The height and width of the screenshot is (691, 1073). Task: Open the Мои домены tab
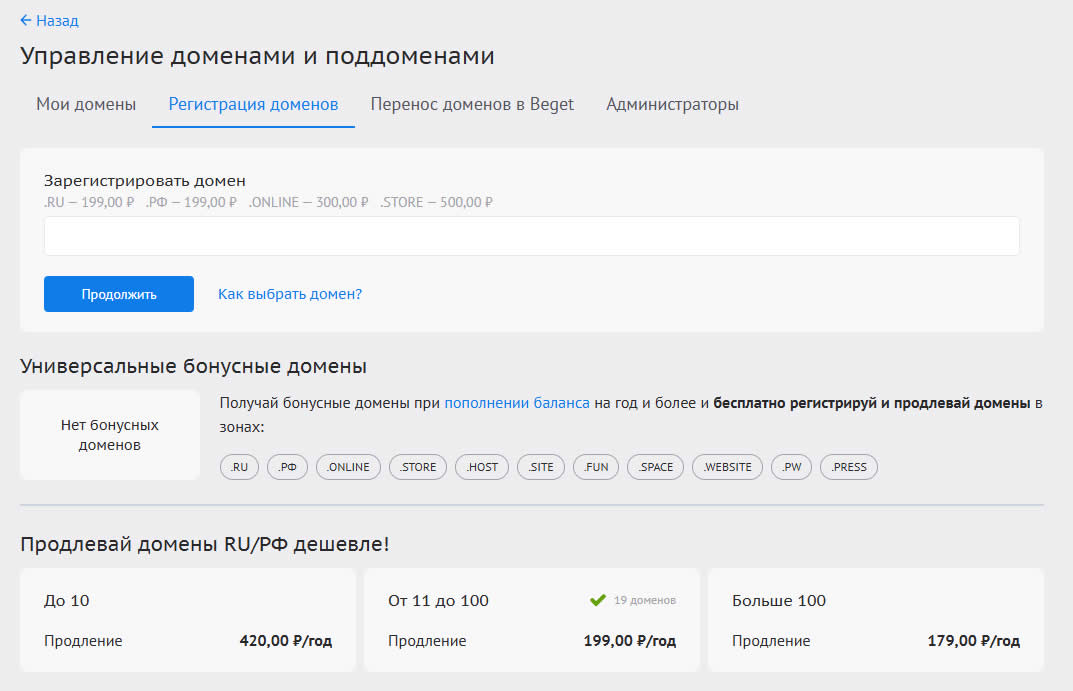pyautogui.click(x=86, y=104)
